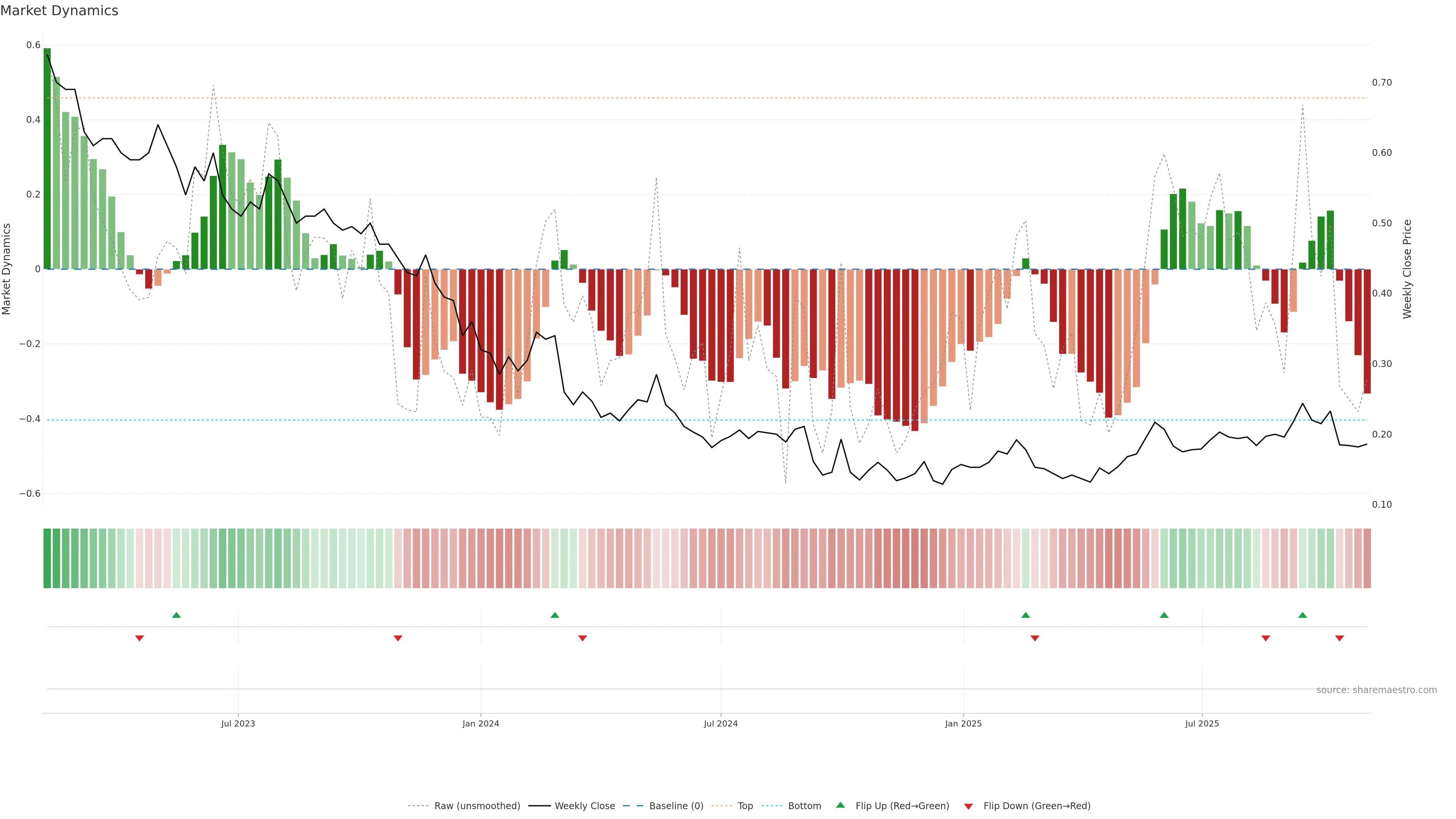Click the rightmost red Flip Down triangle marker
The image size is (1456, 819).
point(1339,638)
